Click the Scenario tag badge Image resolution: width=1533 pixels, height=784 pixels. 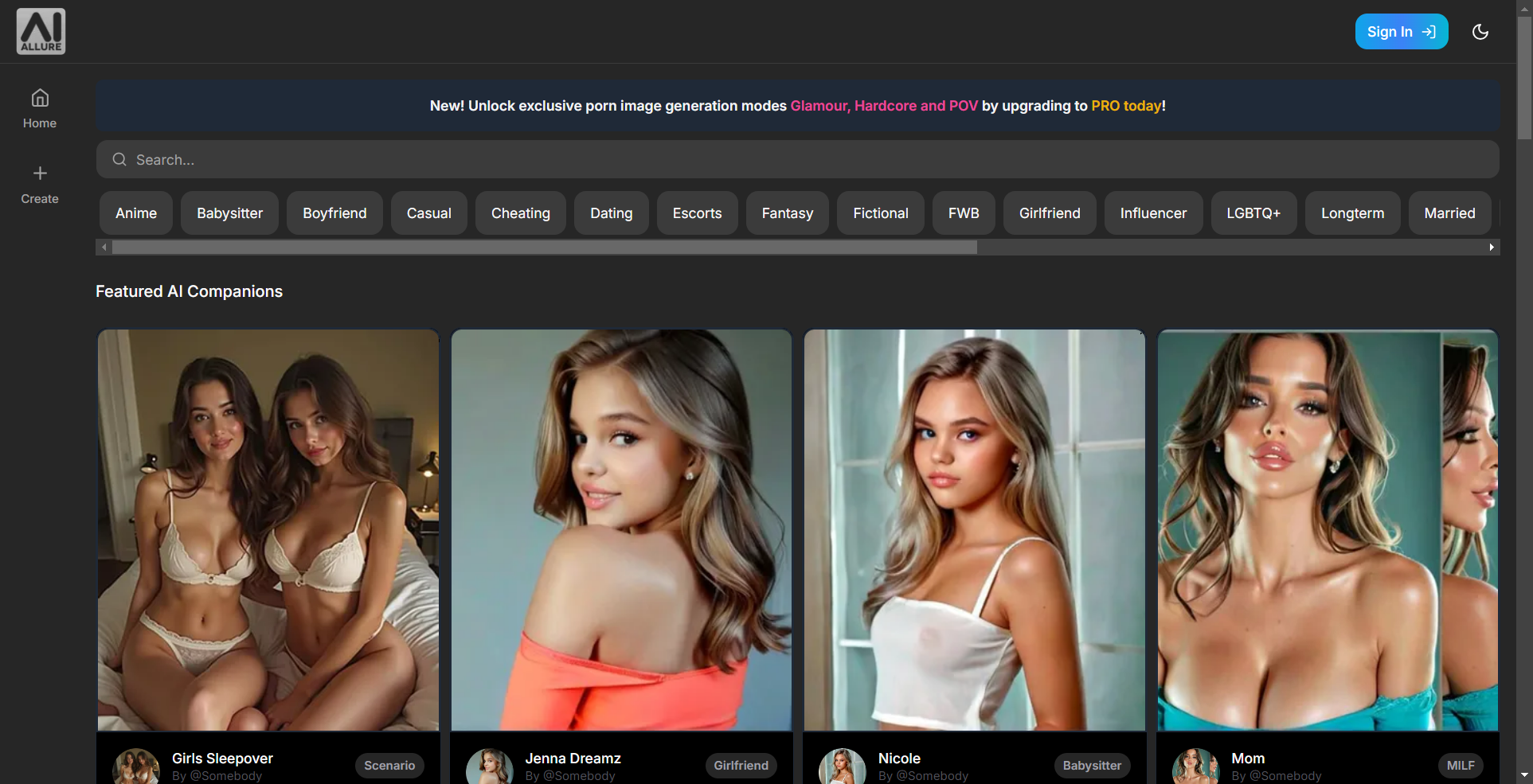(389, 766)
